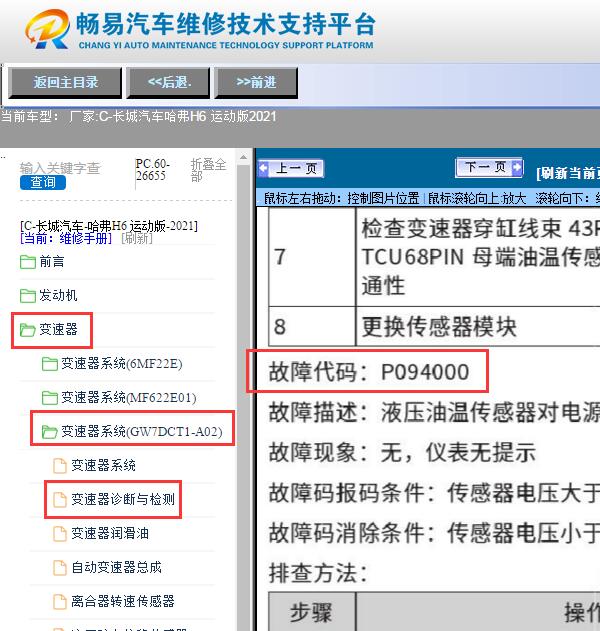Click the page icon beside 变速器润滑油
The width and height of the screenshot is (600, 631).
click(60, 534)
